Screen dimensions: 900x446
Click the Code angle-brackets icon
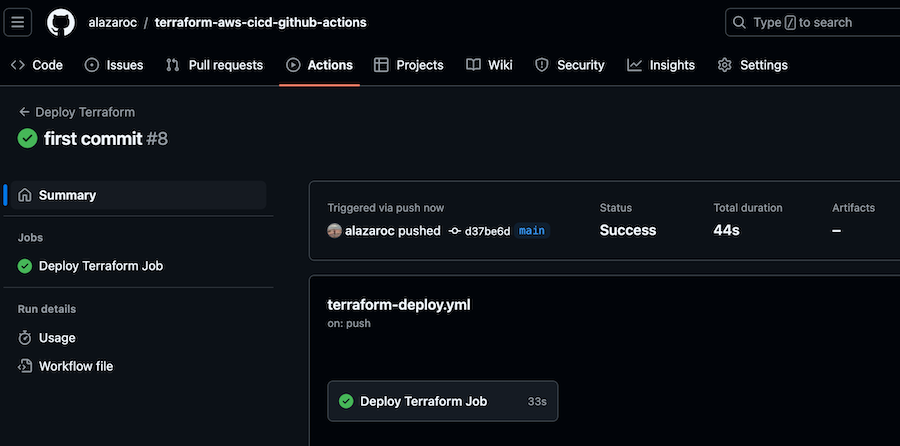[18, 65]
